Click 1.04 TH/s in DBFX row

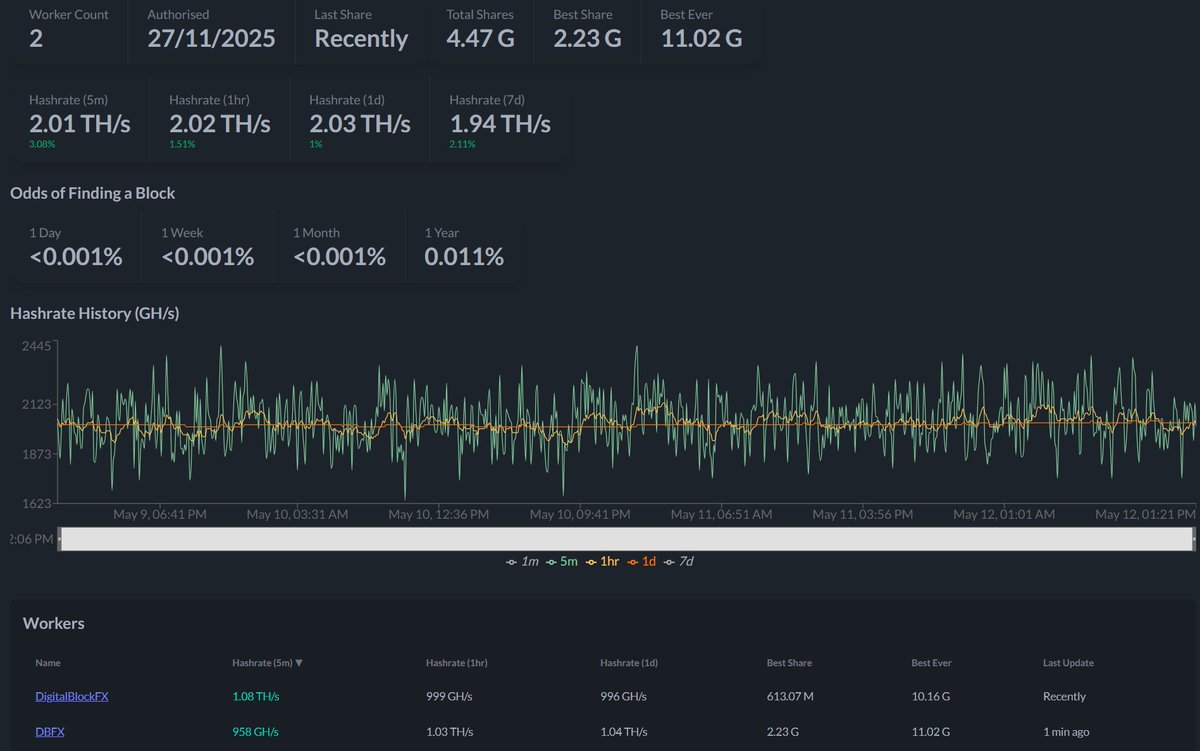pyautogui.click(x=625, y=731)
